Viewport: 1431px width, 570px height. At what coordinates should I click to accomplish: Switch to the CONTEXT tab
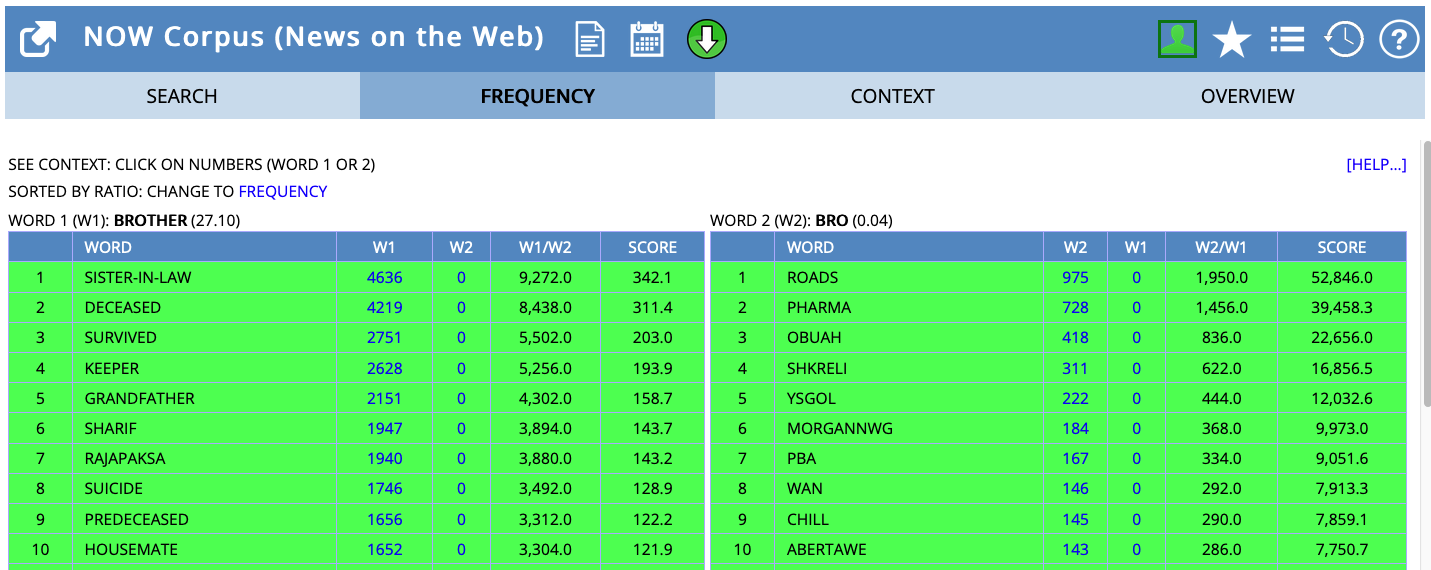pos(892,96)
